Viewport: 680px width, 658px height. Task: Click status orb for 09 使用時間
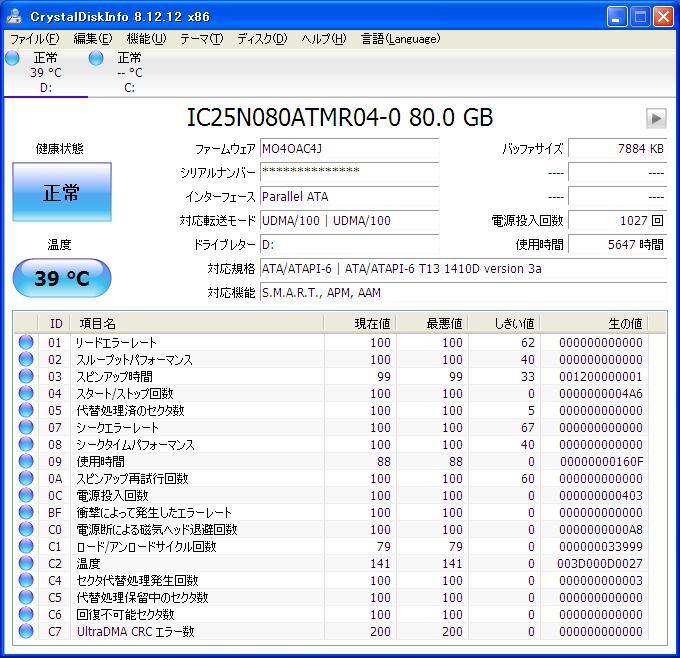[x=26, y=462]
